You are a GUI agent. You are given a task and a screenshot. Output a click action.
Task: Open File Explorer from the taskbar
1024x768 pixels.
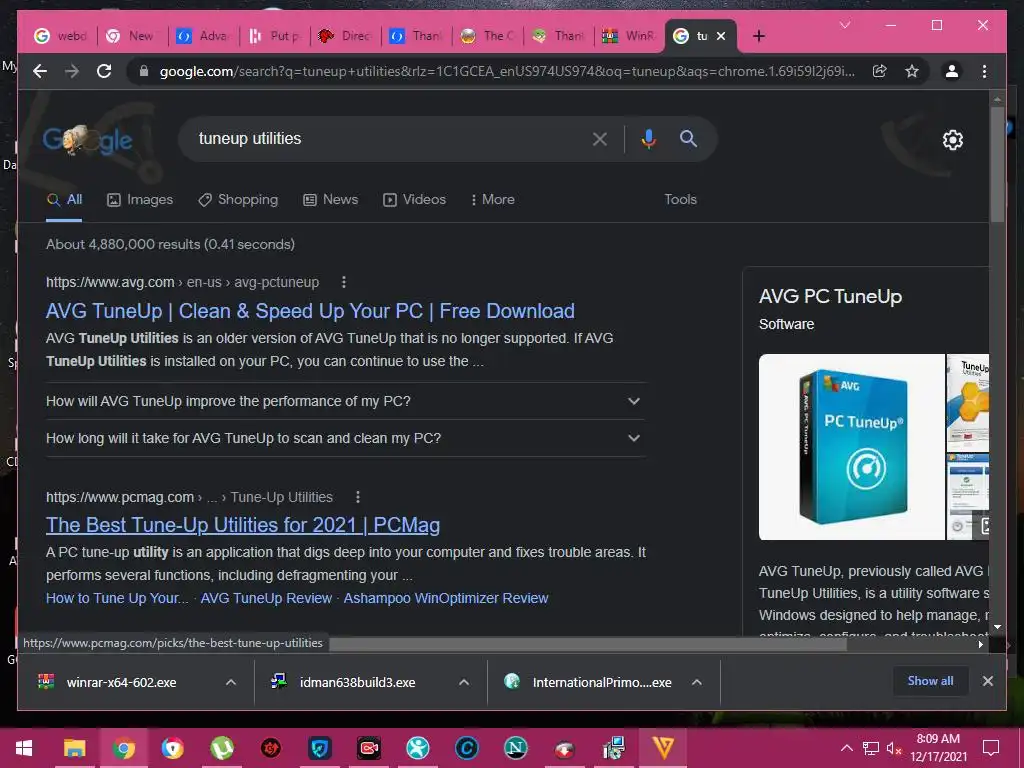74,748
